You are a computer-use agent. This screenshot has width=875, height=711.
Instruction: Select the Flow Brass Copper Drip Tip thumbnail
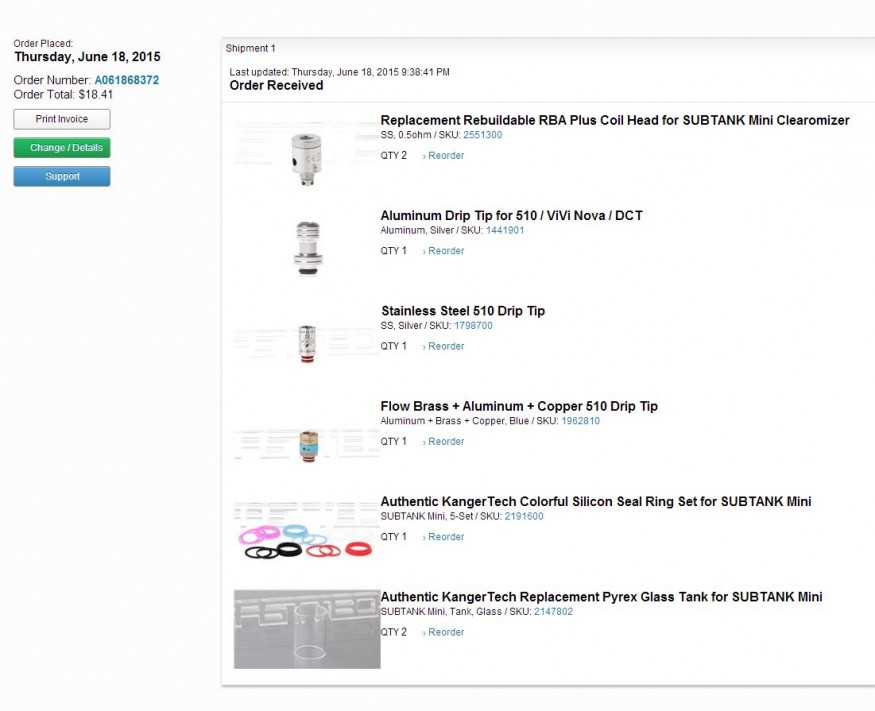point(307,441)
